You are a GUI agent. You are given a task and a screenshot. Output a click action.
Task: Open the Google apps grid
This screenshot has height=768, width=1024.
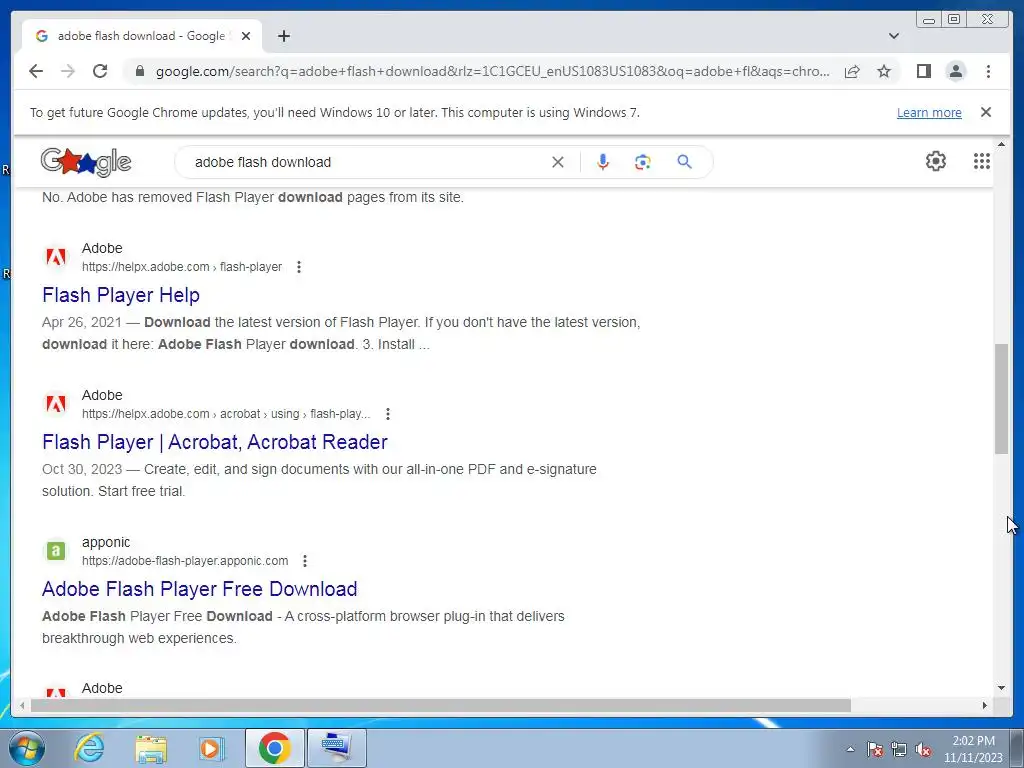pos(982,161)
